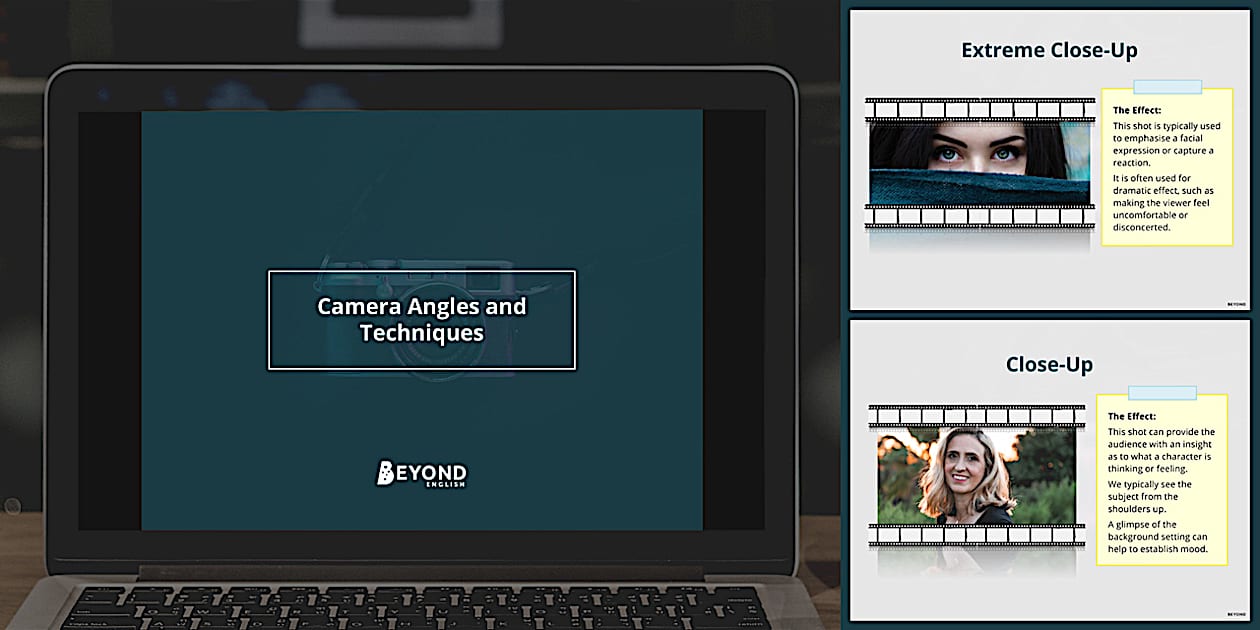Click the 'Camera Angles and Techniques' heading text
Screen dimensions: 1260x630
click(421, 320)
